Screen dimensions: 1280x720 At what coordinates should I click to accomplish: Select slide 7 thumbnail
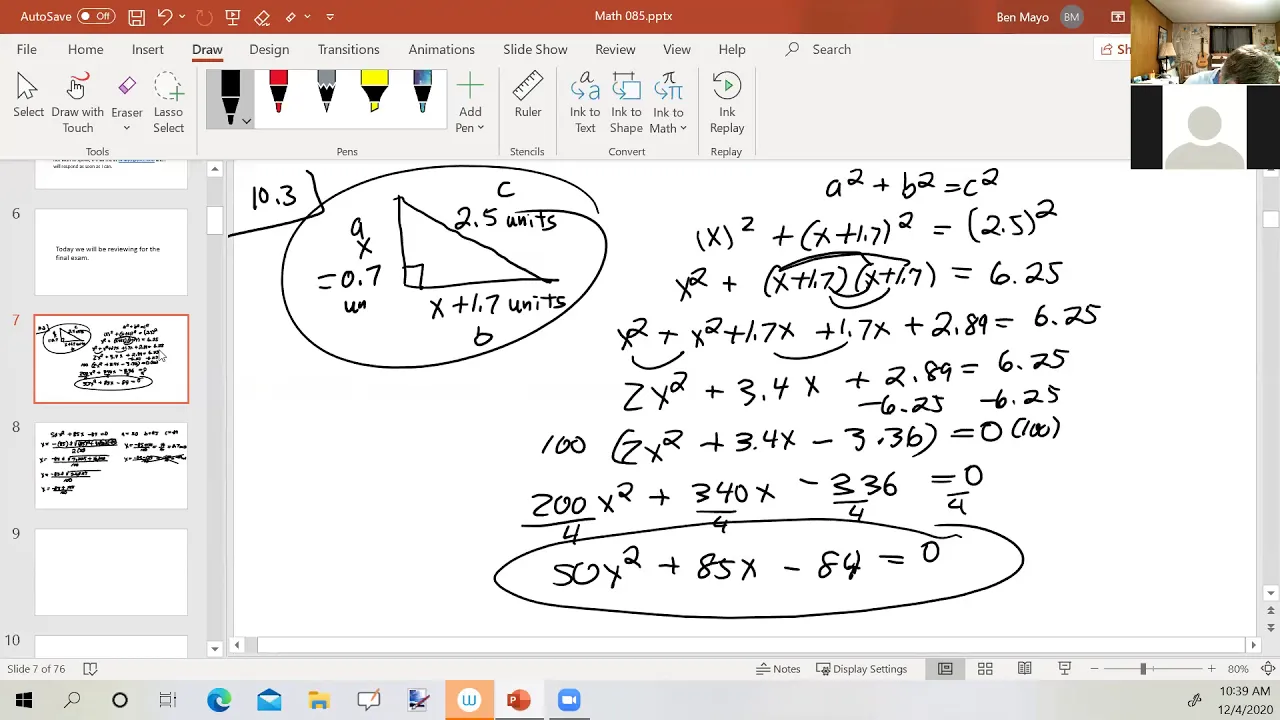(x=111, y=359)
